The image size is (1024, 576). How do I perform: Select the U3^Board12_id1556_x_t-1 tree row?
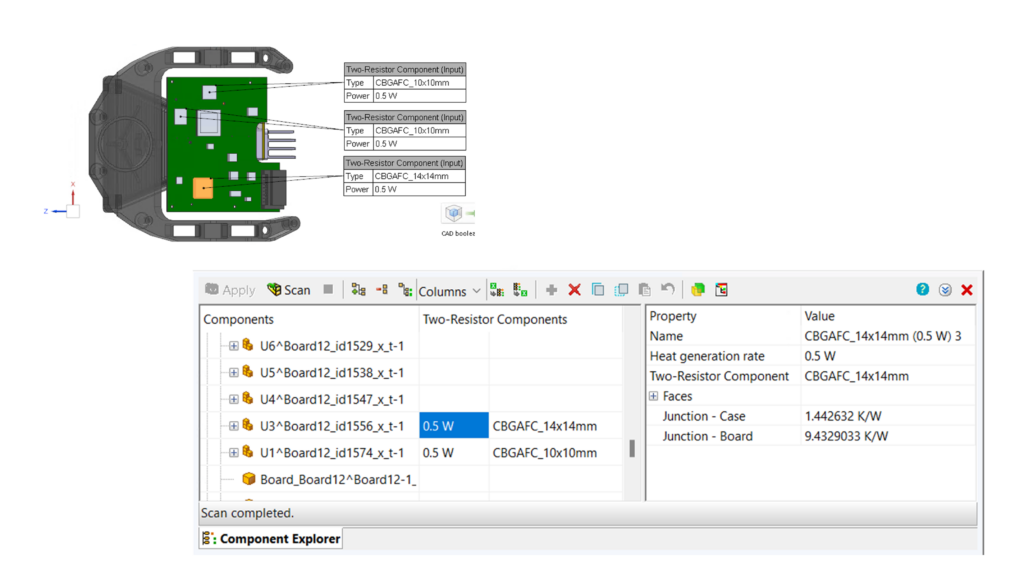(332, 426)
